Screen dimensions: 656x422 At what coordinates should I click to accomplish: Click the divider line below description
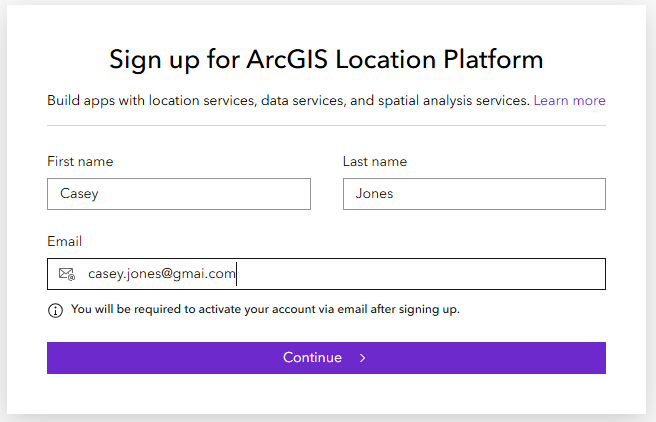tap(326, 125)
